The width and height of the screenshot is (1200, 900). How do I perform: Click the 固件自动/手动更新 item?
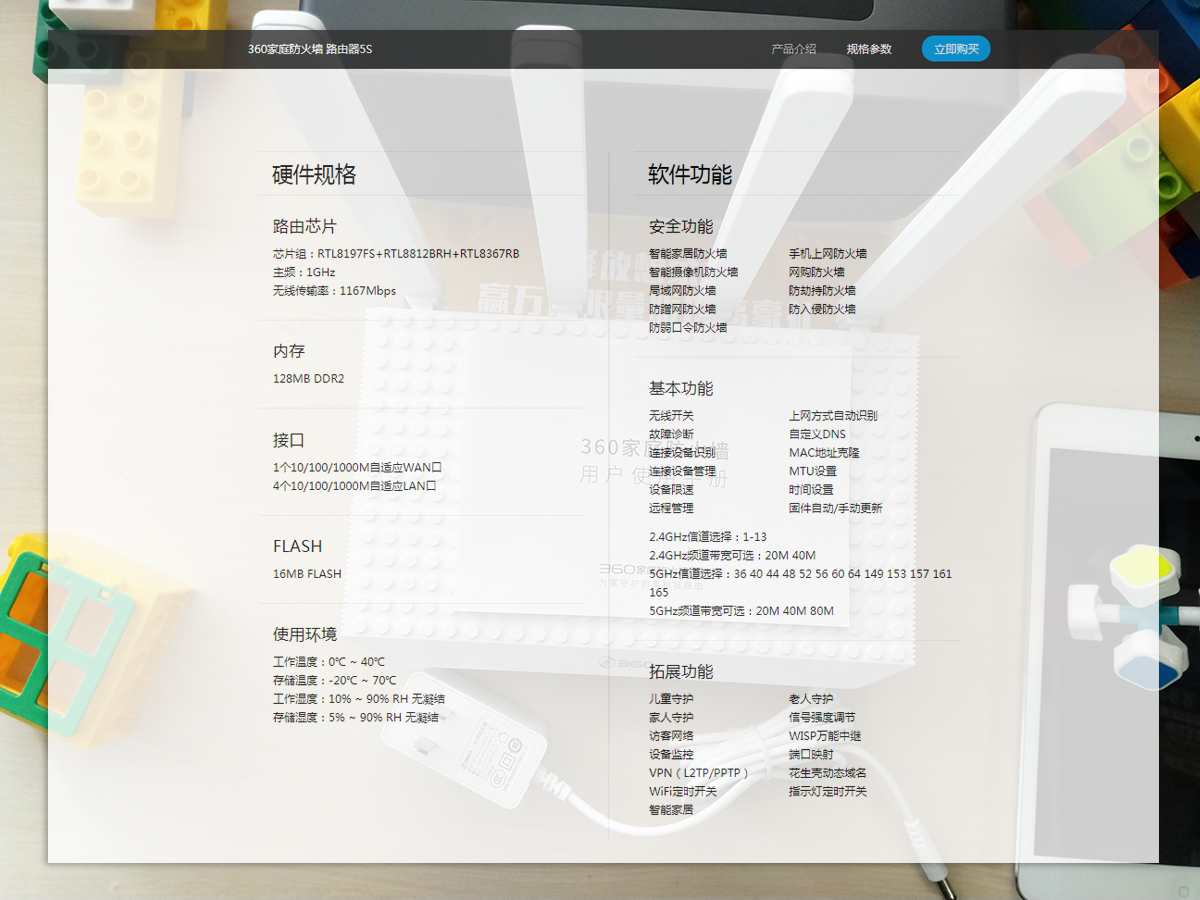click(x=836, y=509)
